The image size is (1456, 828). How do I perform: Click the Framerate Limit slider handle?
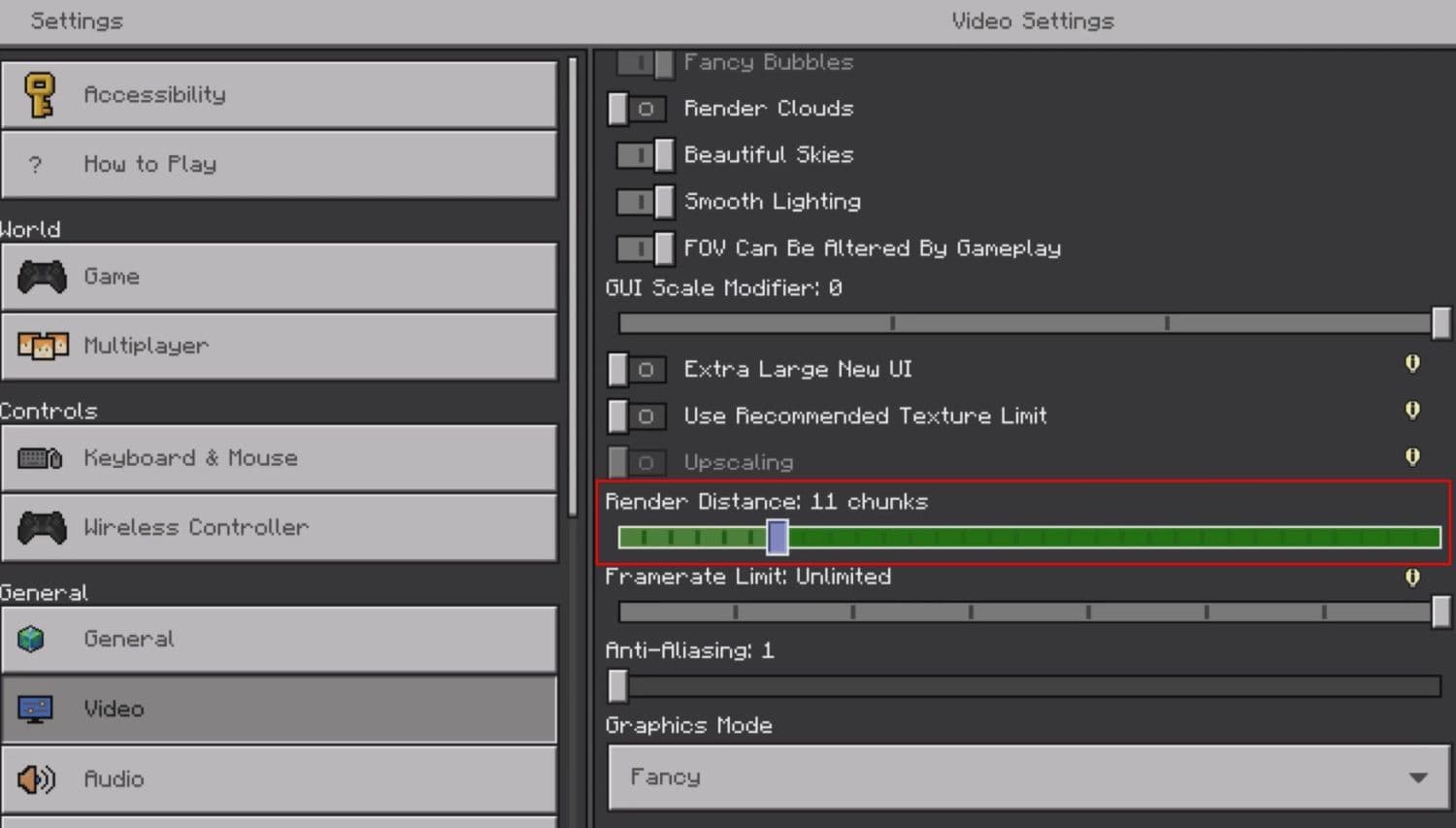coord(1441,612)
